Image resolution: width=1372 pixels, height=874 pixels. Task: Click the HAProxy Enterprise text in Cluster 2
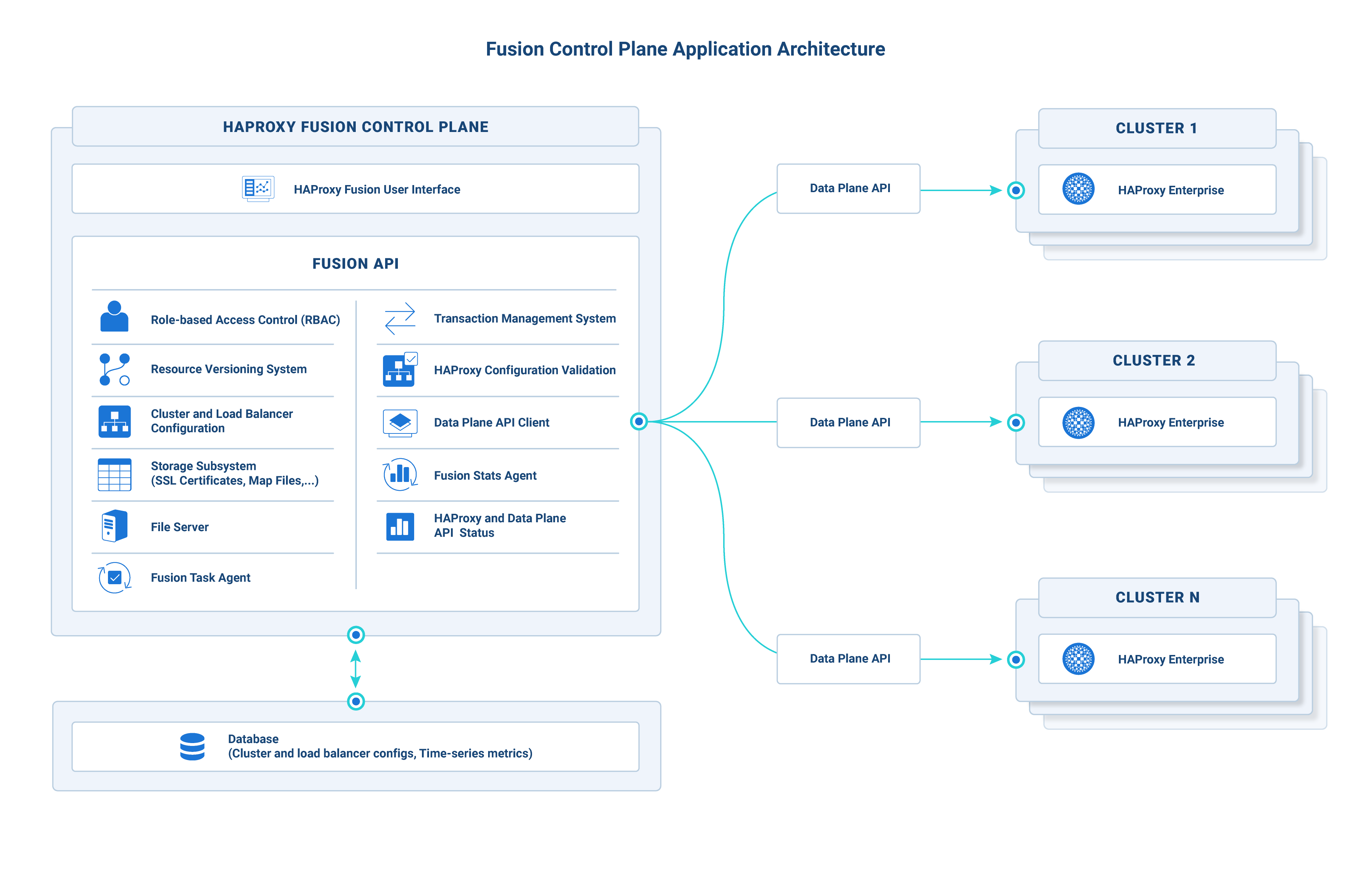[1171, 422]
